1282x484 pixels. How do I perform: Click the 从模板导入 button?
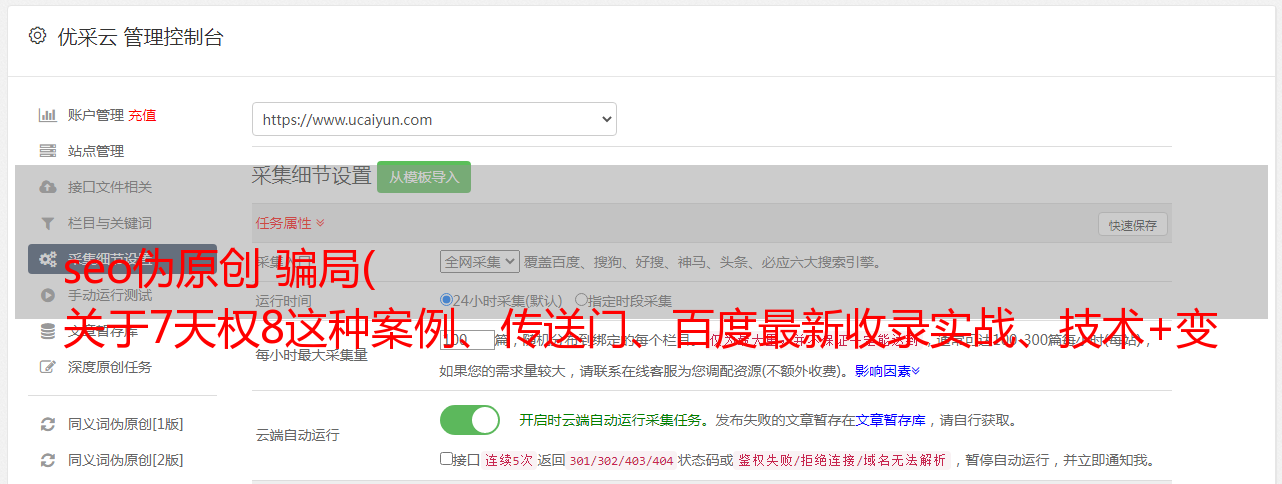pyautogui.click(x=424, y=177)
